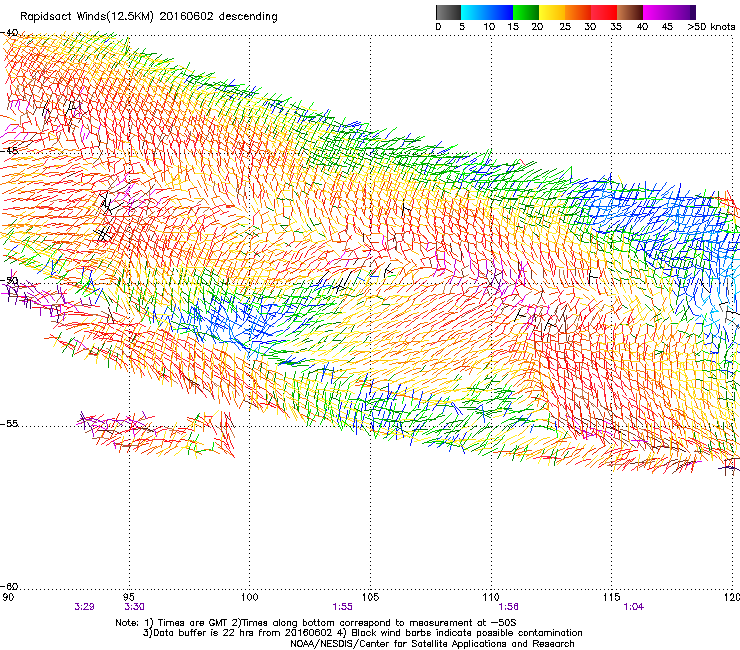Click the '40' label under the color bar
The width and height of the screenshot is (740, 650).
(x=642, y=27)
